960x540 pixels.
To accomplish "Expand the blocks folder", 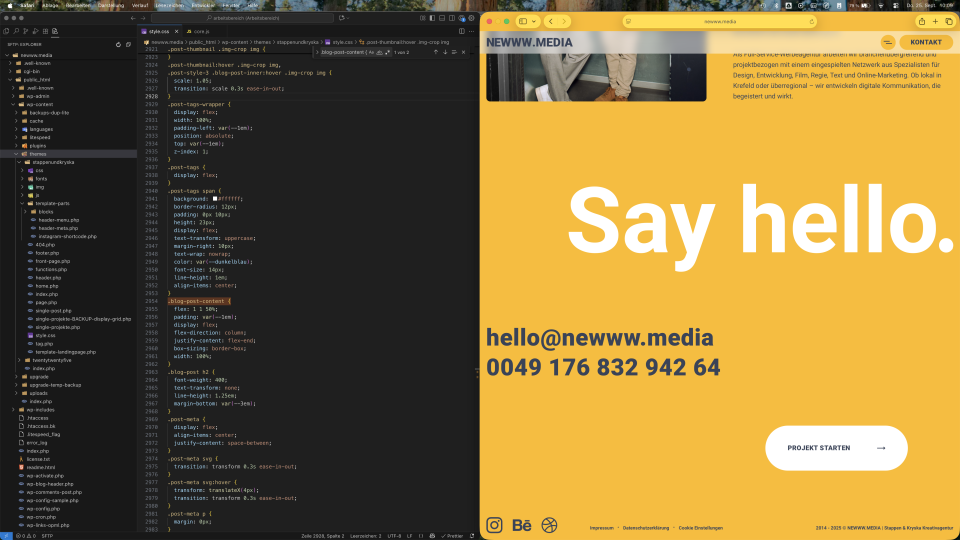I will coord(25,212).
